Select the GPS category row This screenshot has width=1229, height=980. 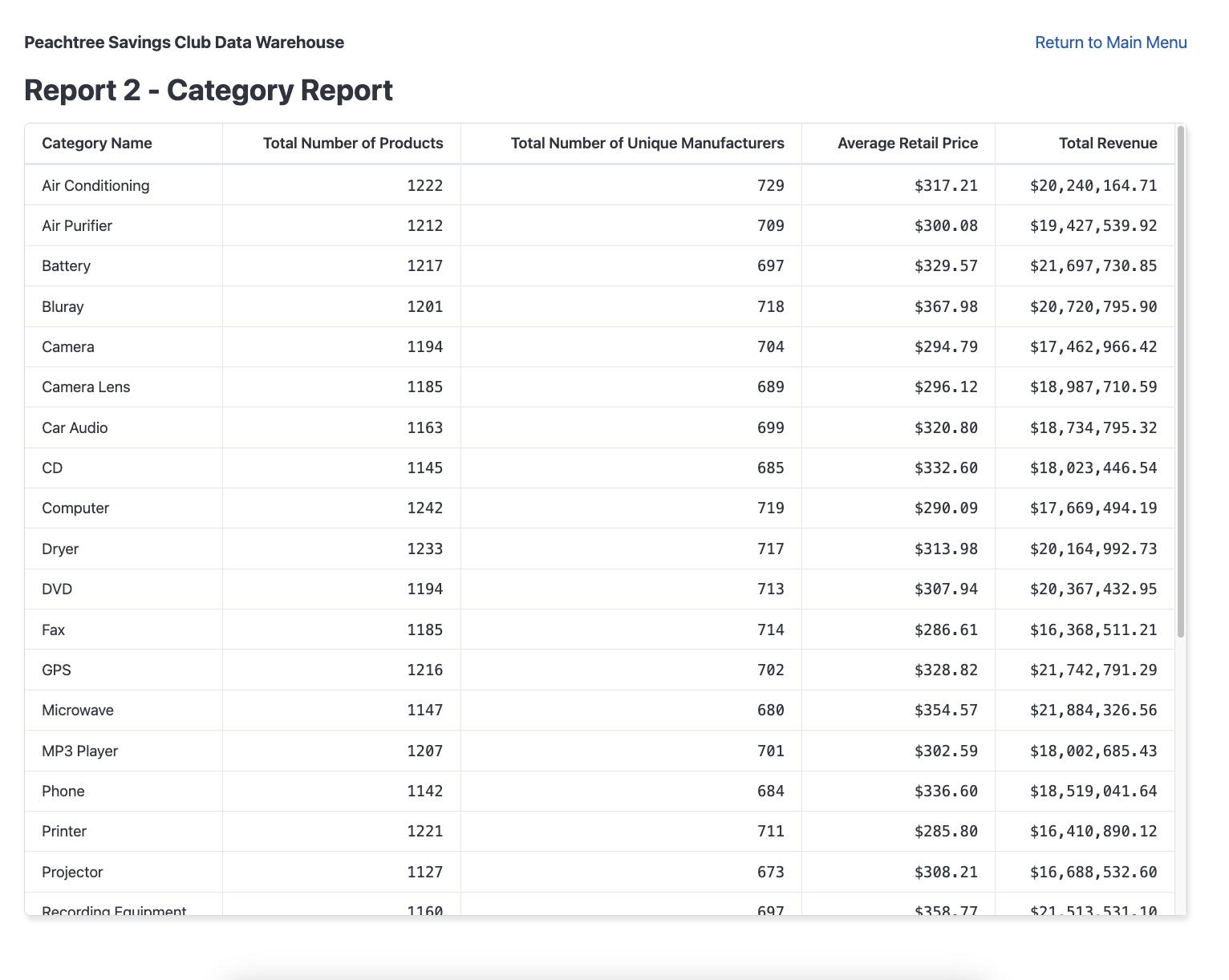coord(56,670)
